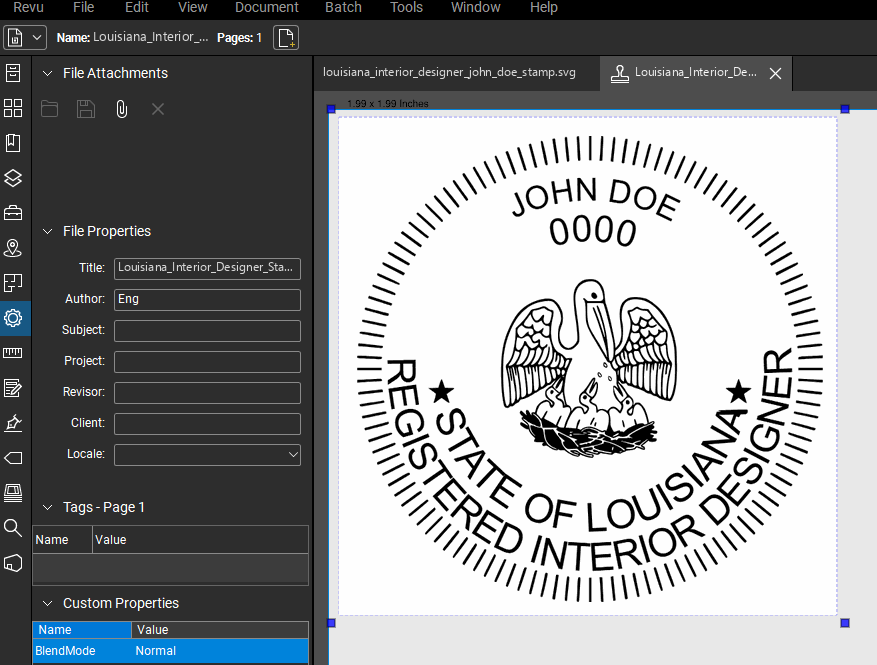Screen dimensions: 877x665
Task: Open the View menu
Action: (192, 7)
